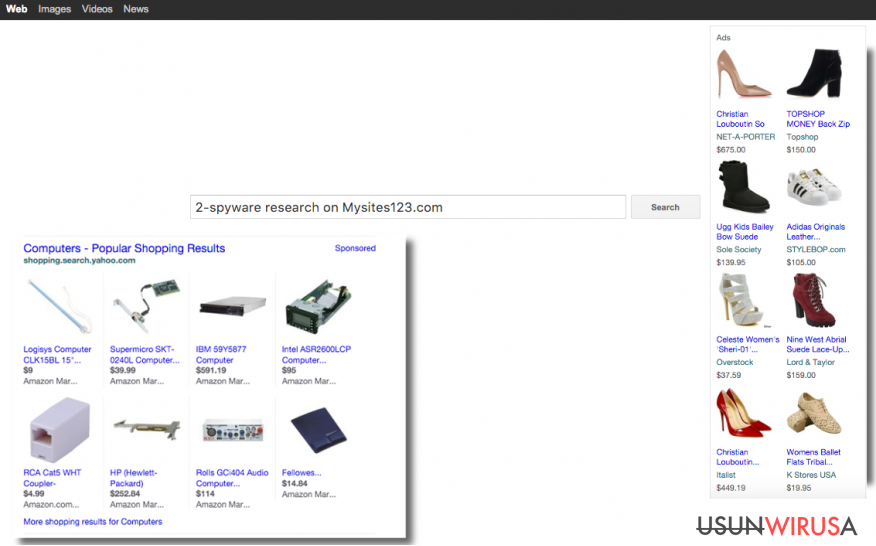The width and height of the screenshot is (876, 546).
Task: Click the $591.19 price under IBM
Action: click(211, 371)
